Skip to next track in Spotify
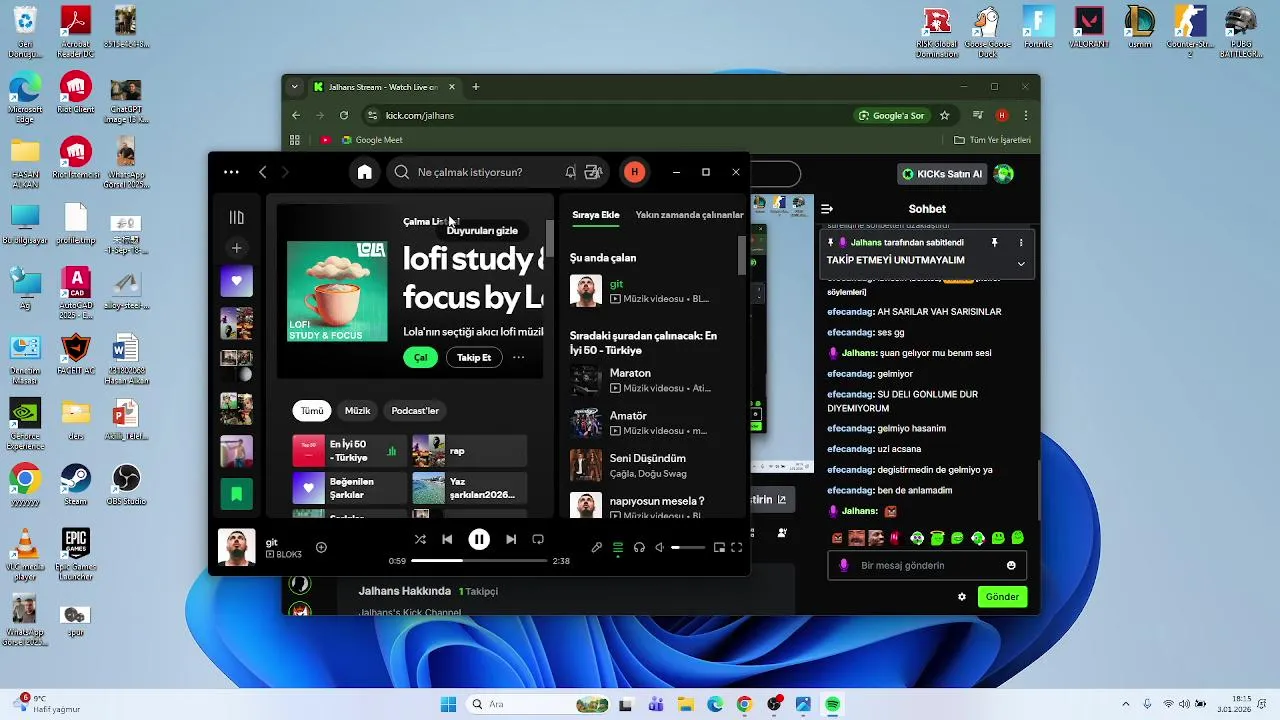This screenshot has height=720, width=1280. tap(511, 539)
